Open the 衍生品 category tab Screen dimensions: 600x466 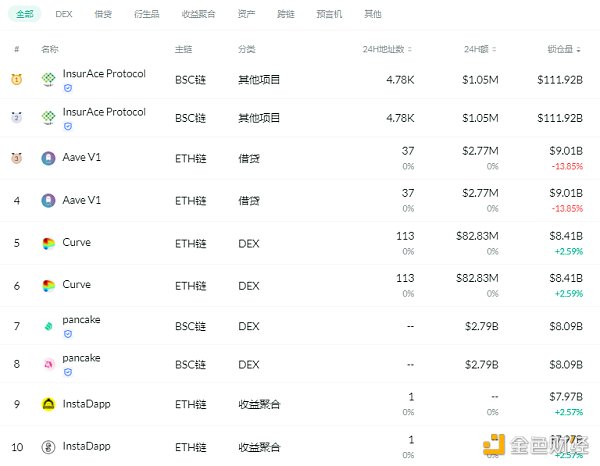(x=147, y=14)
